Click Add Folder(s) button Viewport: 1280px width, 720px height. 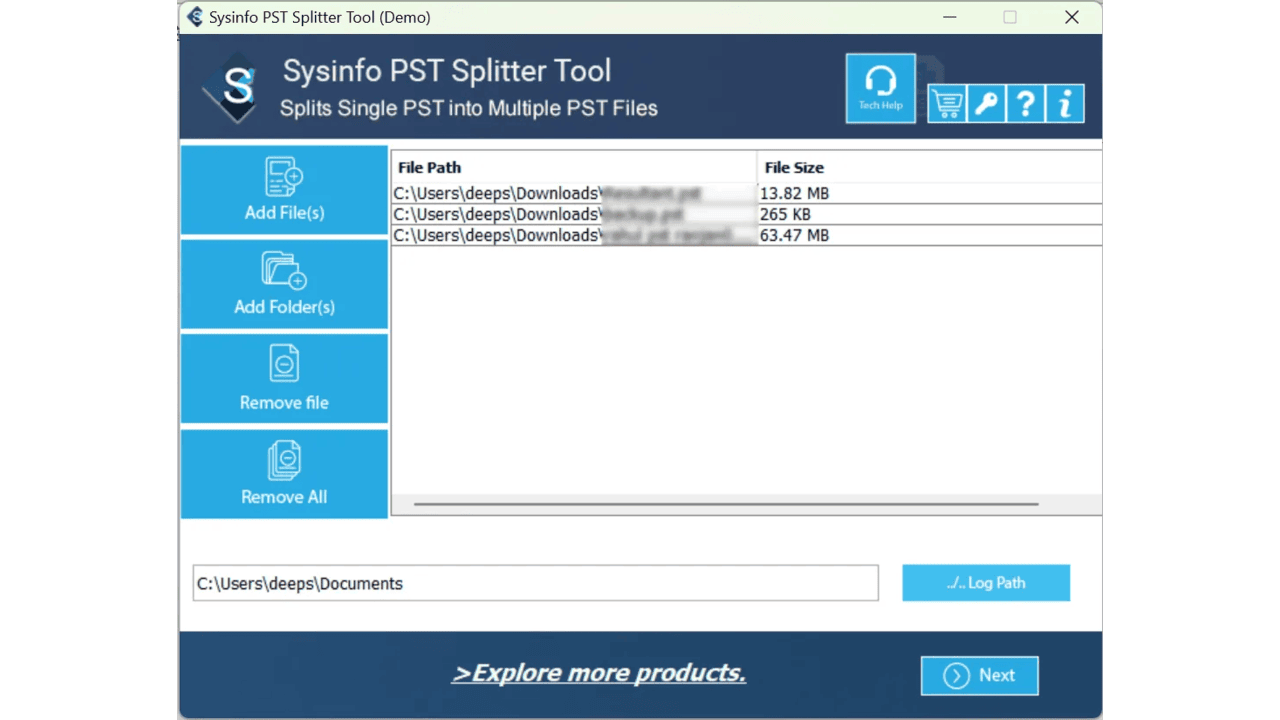(284, 284)
